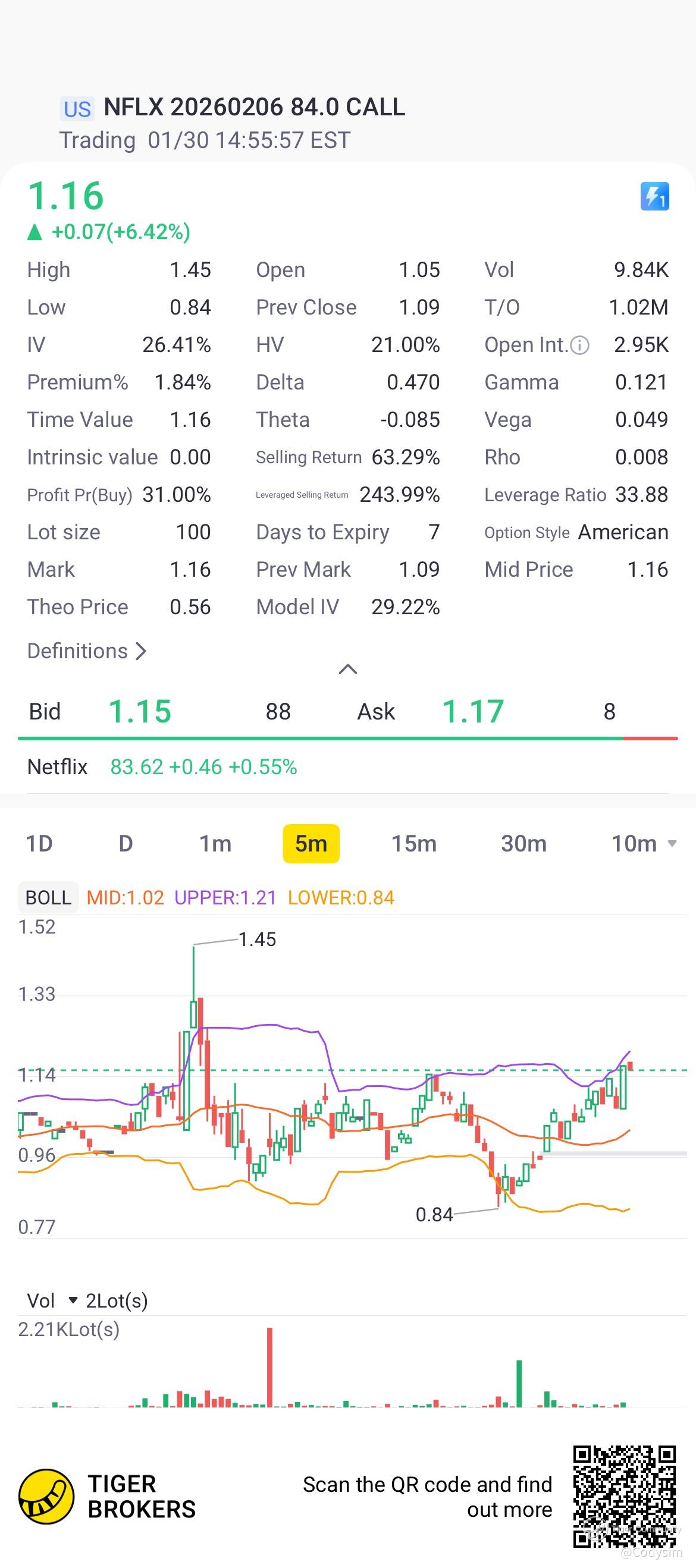Open Open Int. info circle icon
This screenshot has width=696, height=1568.
point(579,345)
